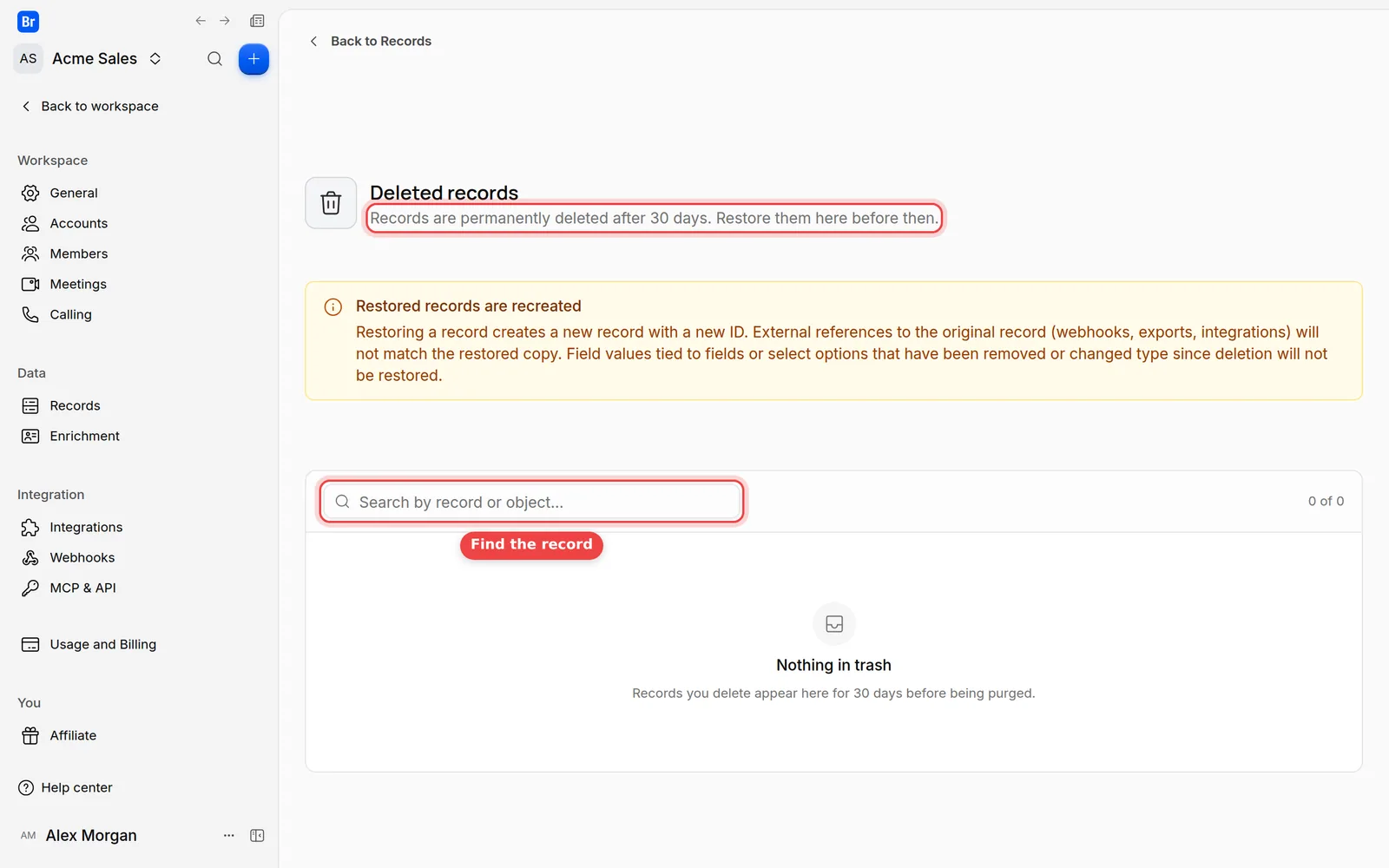Go back to workspace
The image size is (1389, 868).
pos(89,106)
